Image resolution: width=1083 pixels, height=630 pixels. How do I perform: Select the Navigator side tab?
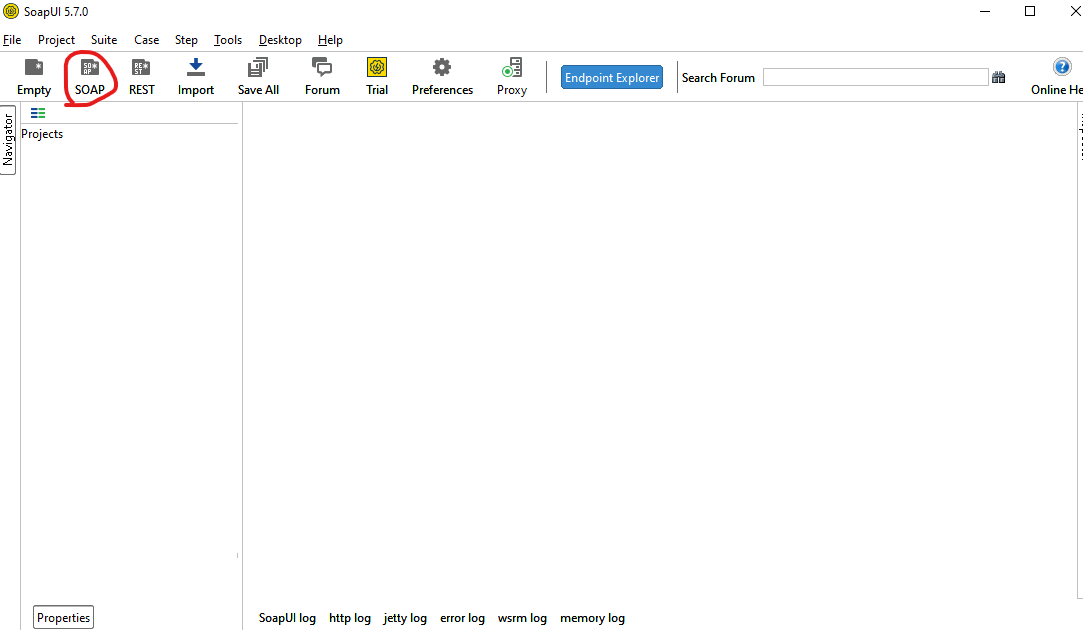pos(8,140)
